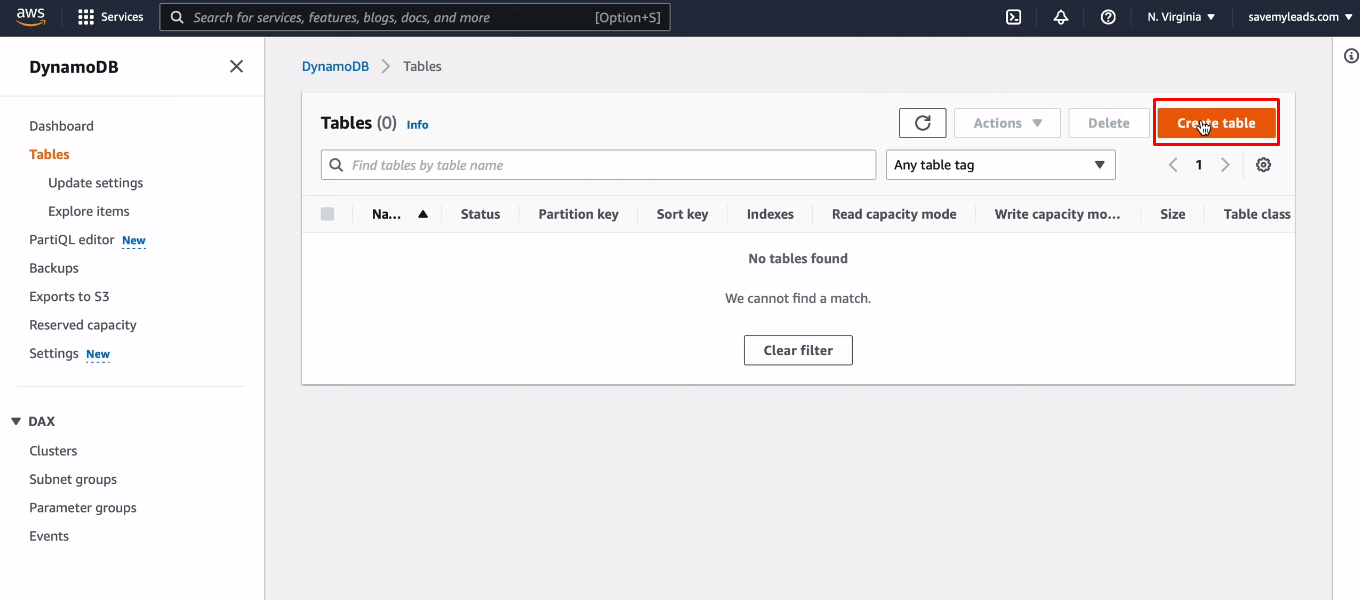1360x600 pixels.
Task: Open the Services grid menu
Action: tap(110, 17)
